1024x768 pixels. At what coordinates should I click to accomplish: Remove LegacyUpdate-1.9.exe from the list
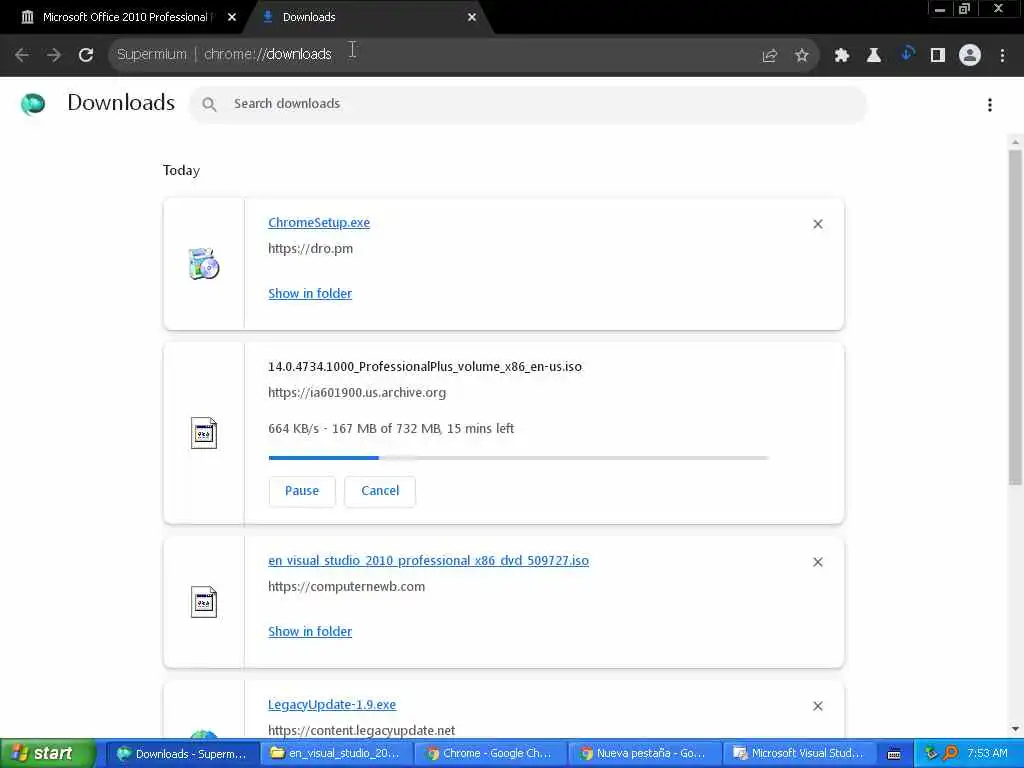818,707
